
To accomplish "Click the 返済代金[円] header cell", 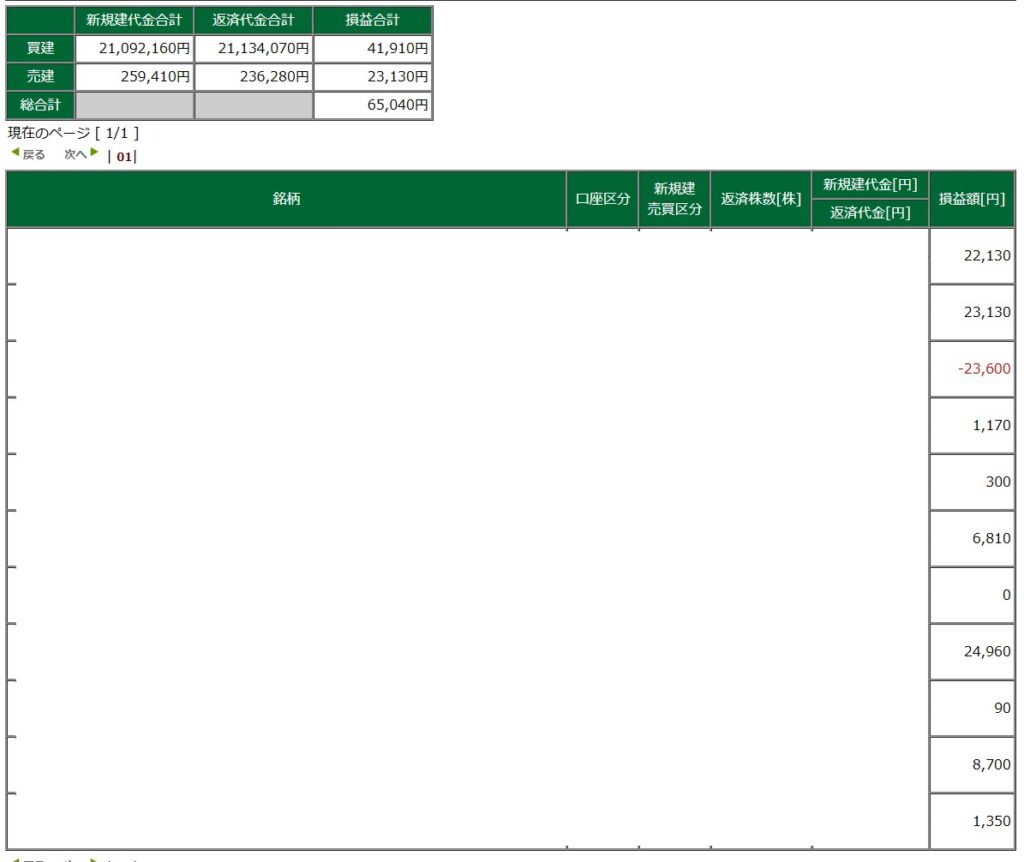I will [870, 213].
